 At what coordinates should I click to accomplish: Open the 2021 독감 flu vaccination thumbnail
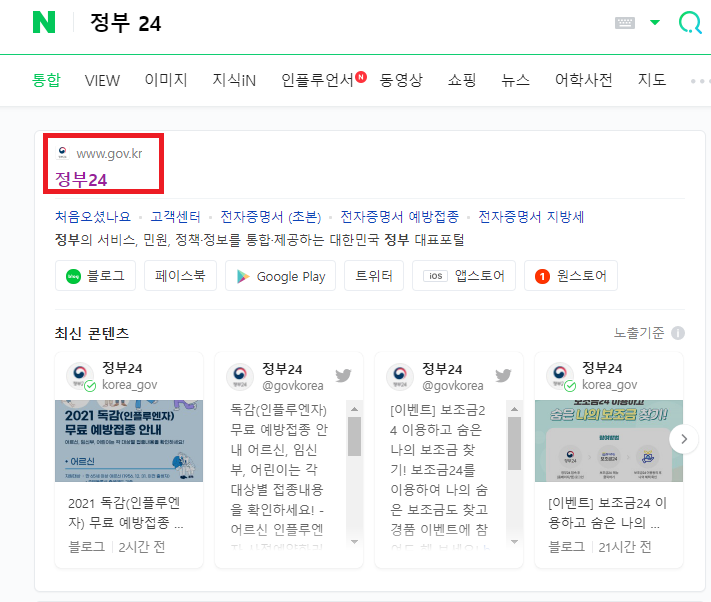pyautogui.click(x=129, y=441)
